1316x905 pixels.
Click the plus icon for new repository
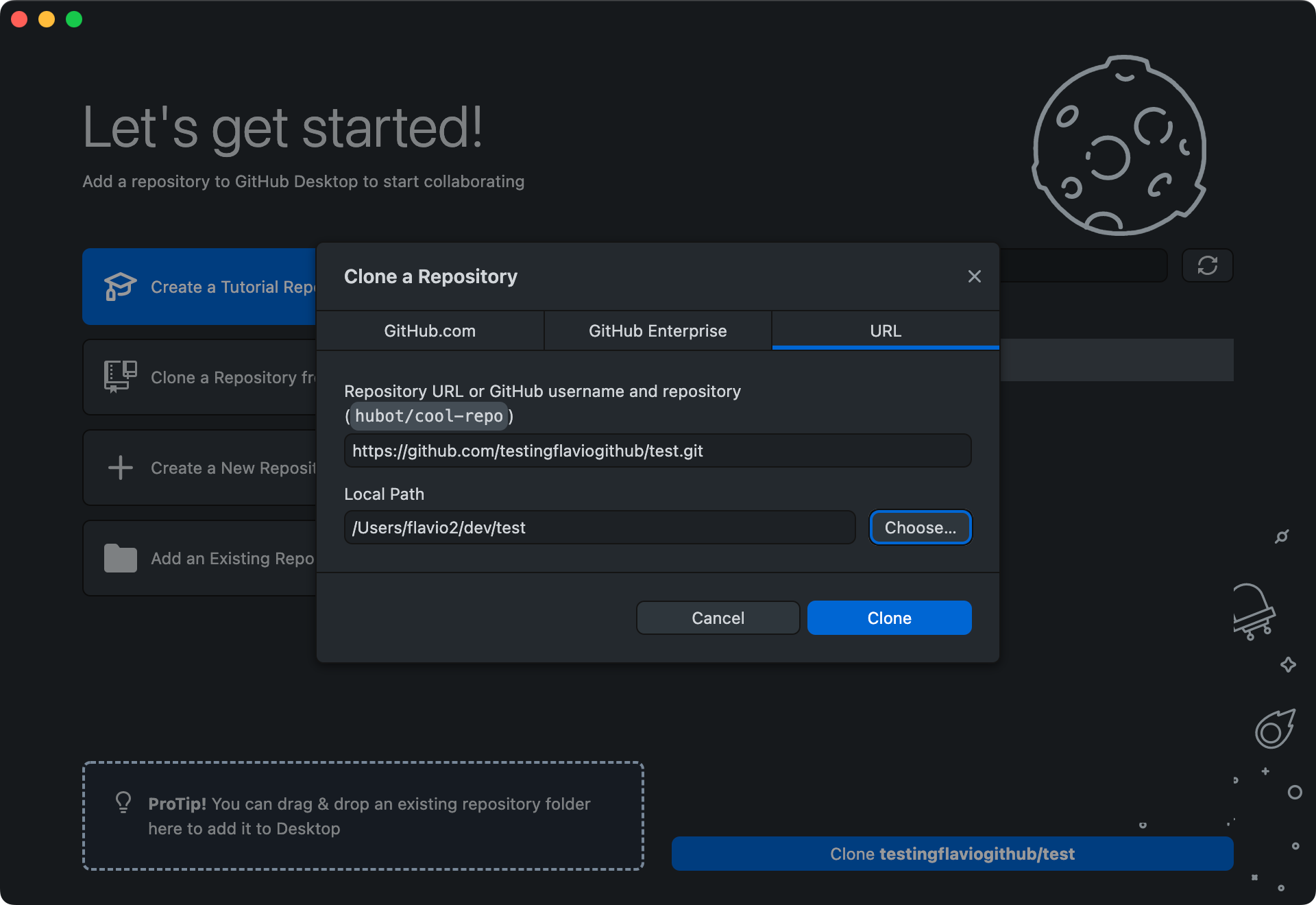[x=120, y=468]
